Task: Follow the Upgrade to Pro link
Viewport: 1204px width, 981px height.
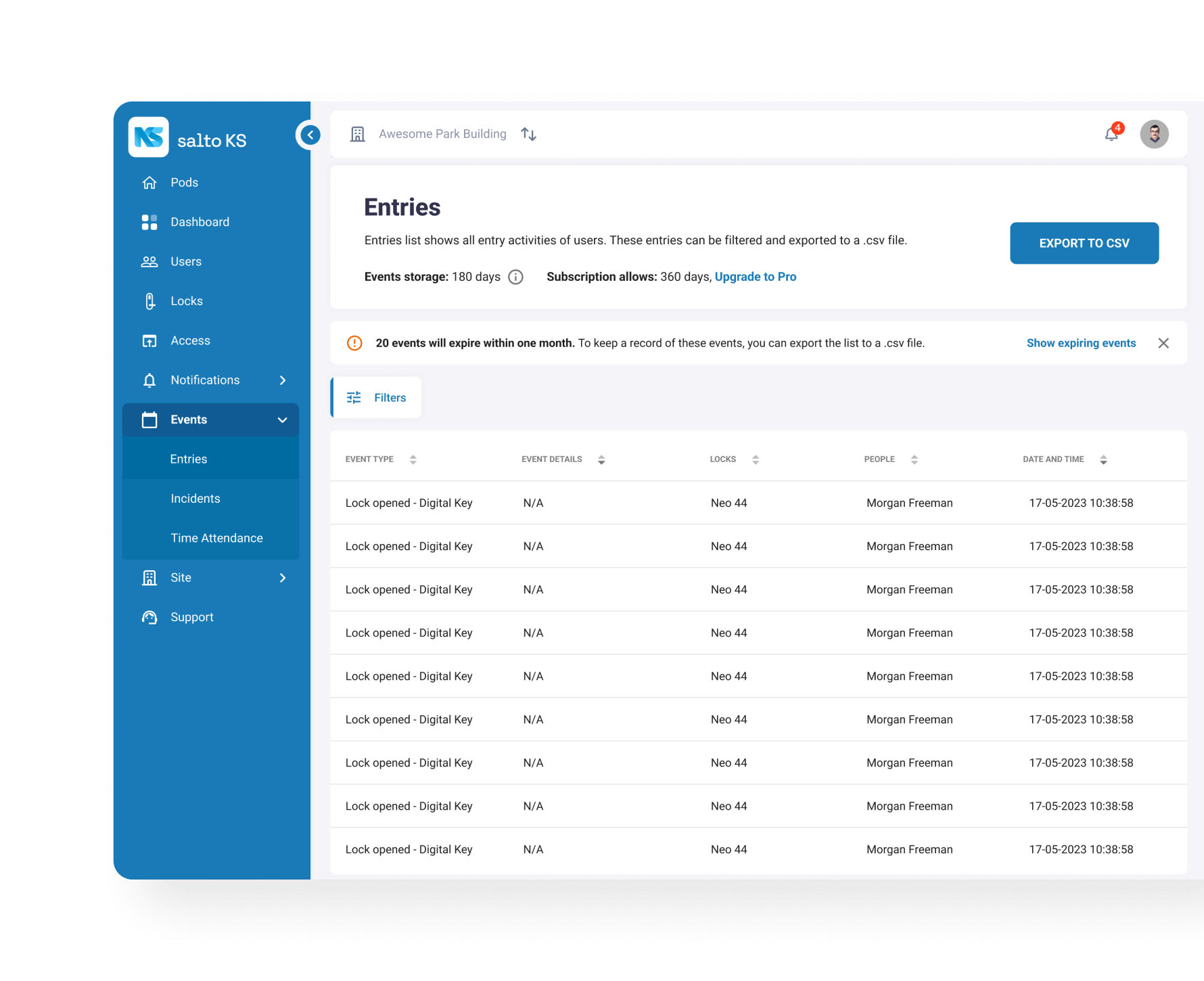Action: [755, 277]
